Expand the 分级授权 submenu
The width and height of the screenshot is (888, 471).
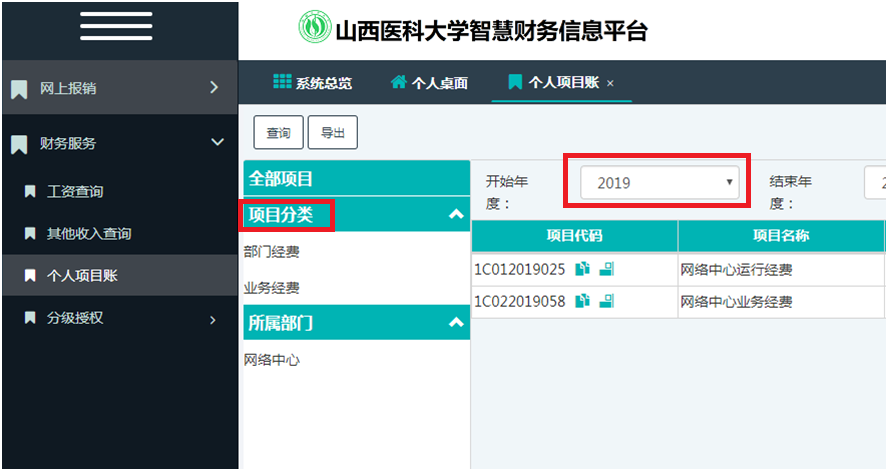coord(212,319)
